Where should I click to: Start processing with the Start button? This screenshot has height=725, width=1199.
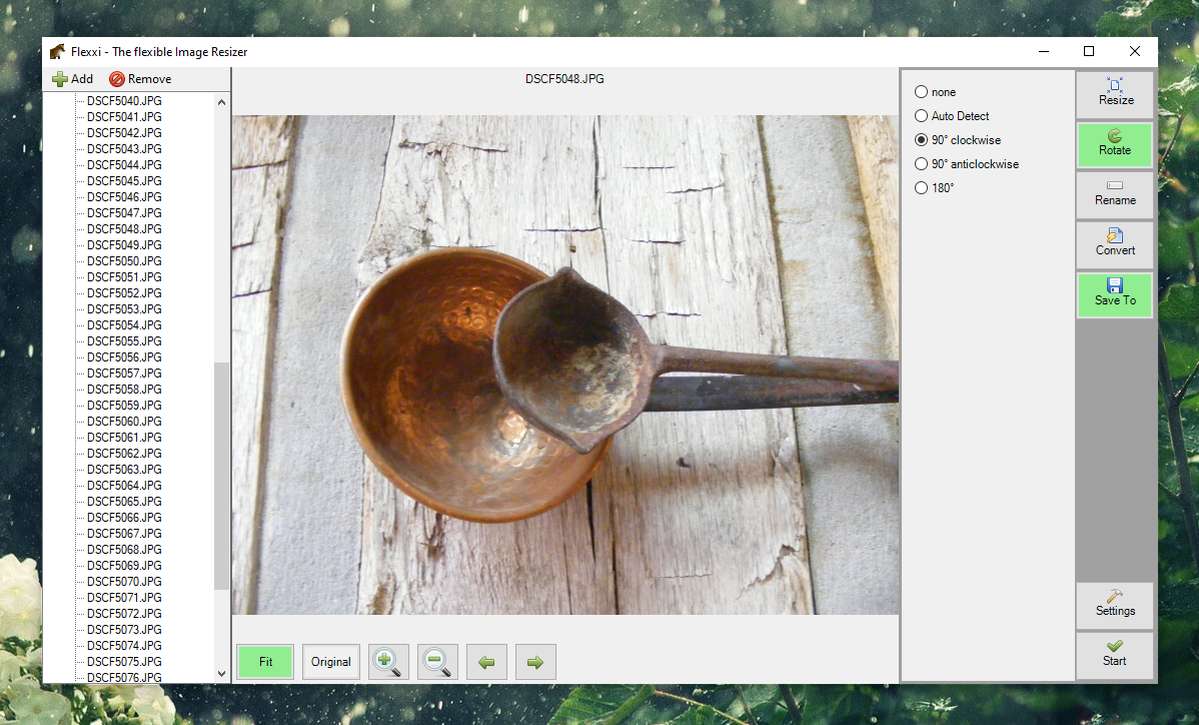click(x=1115, y=655)
